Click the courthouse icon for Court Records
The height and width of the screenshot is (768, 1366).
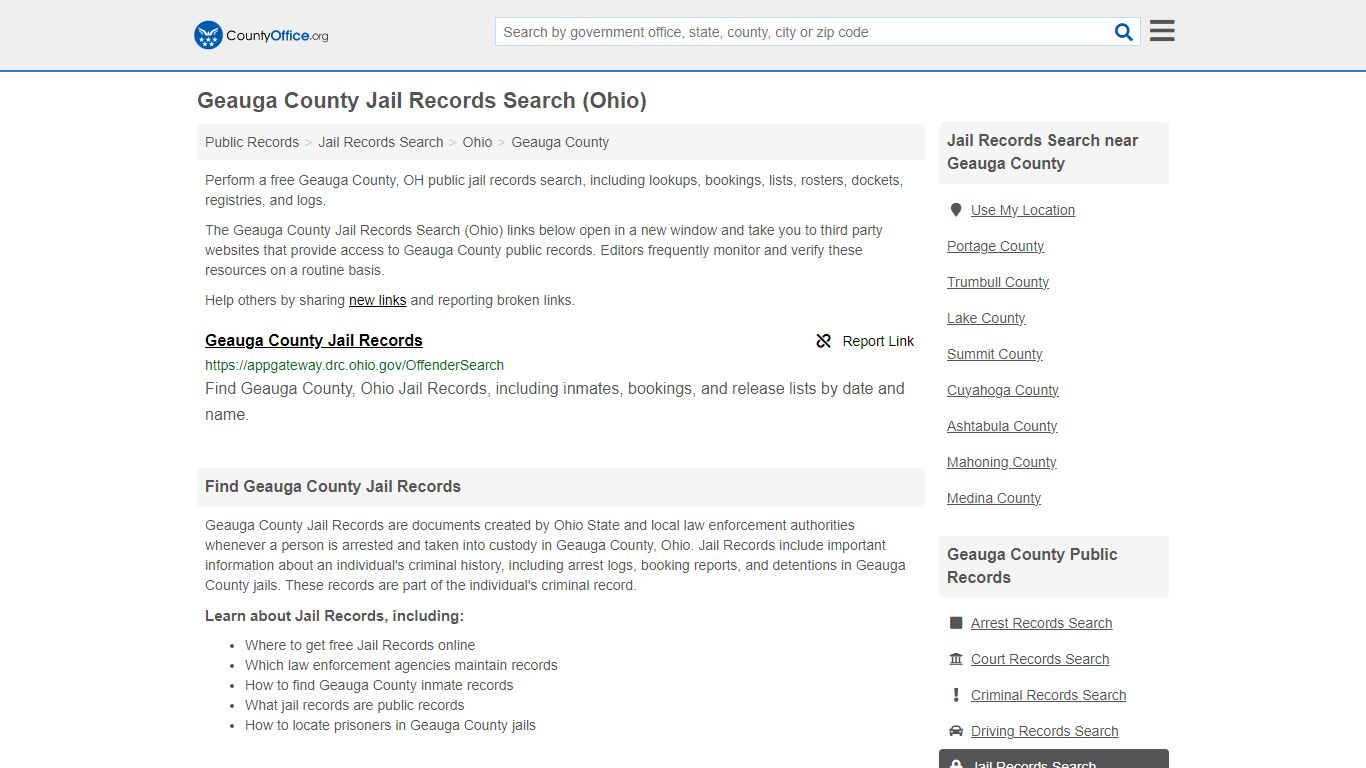click(x=955, y=659)
